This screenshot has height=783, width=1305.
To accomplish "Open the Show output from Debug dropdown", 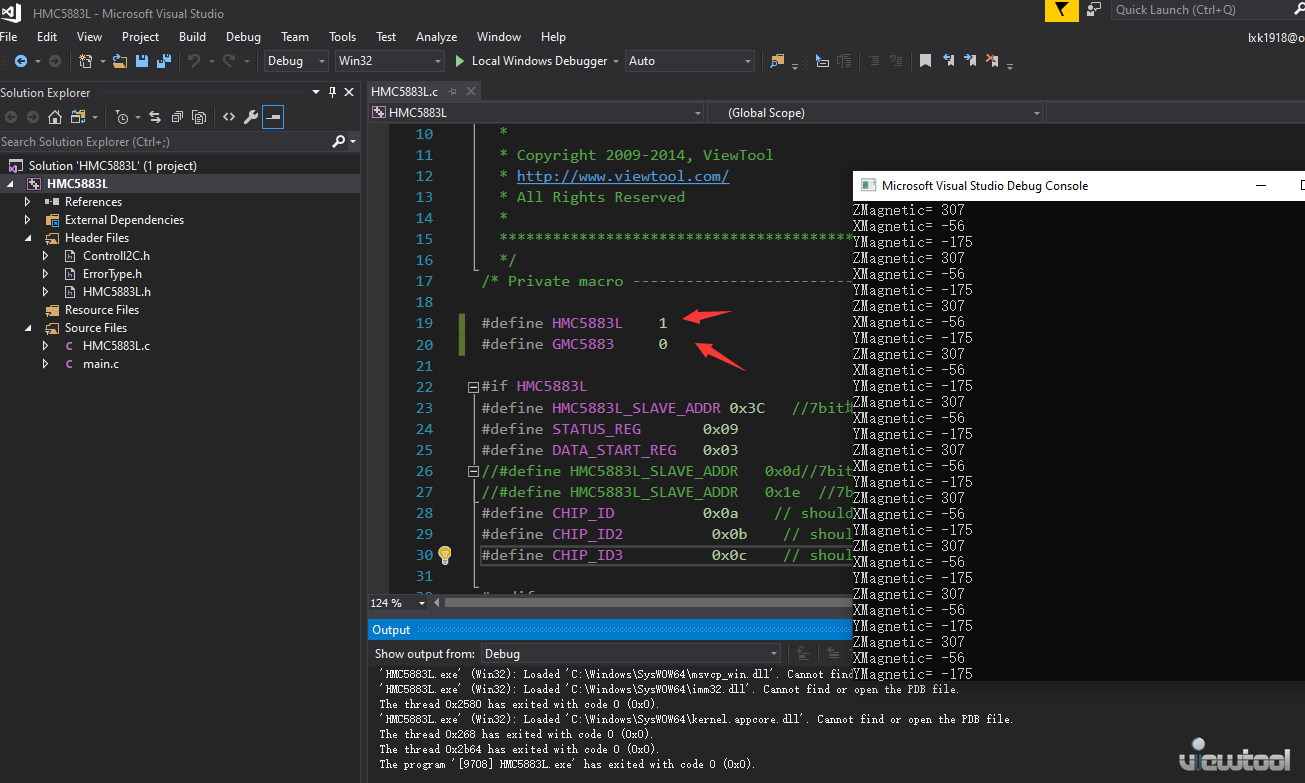I will click(631, 654).
